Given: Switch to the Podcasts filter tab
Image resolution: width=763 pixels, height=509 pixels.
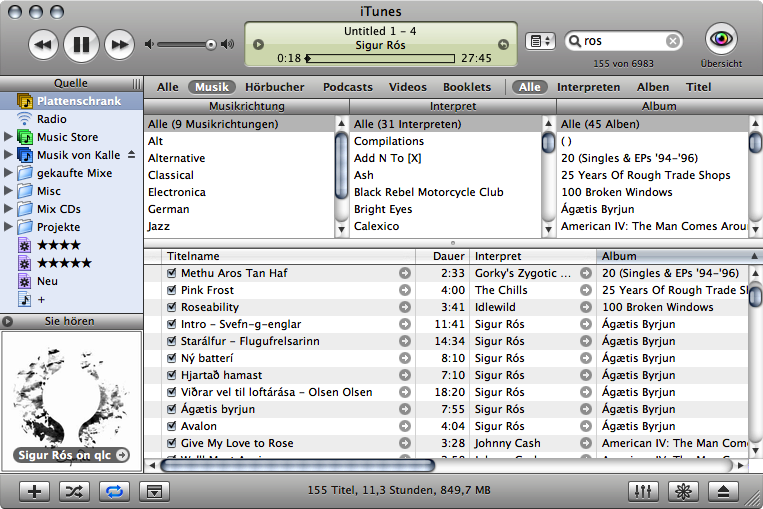Looking at the screenshot, I should pos(347,87).
